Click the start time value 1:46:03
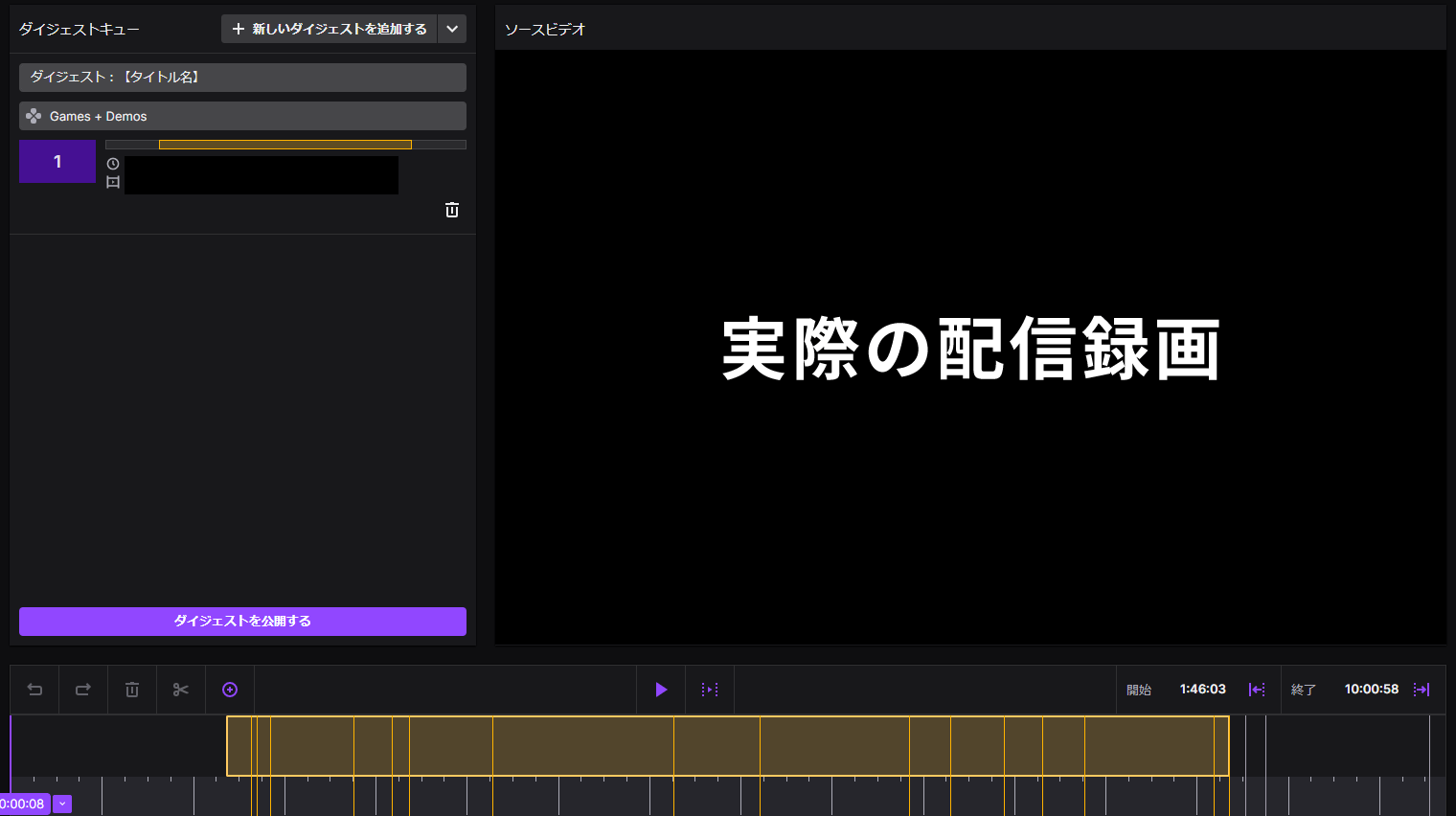 1202,690
